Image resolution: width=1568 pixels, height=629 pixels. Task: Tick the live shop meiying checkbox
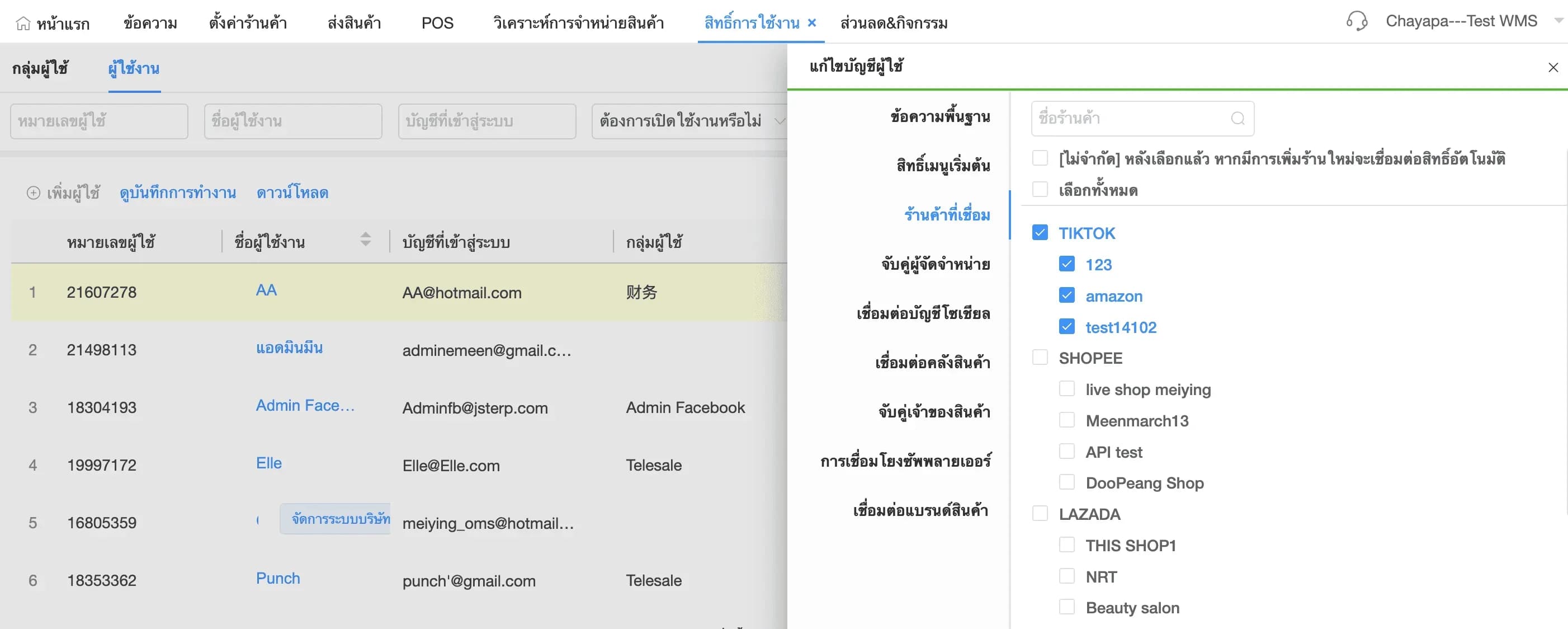(x=1066, y=388)
